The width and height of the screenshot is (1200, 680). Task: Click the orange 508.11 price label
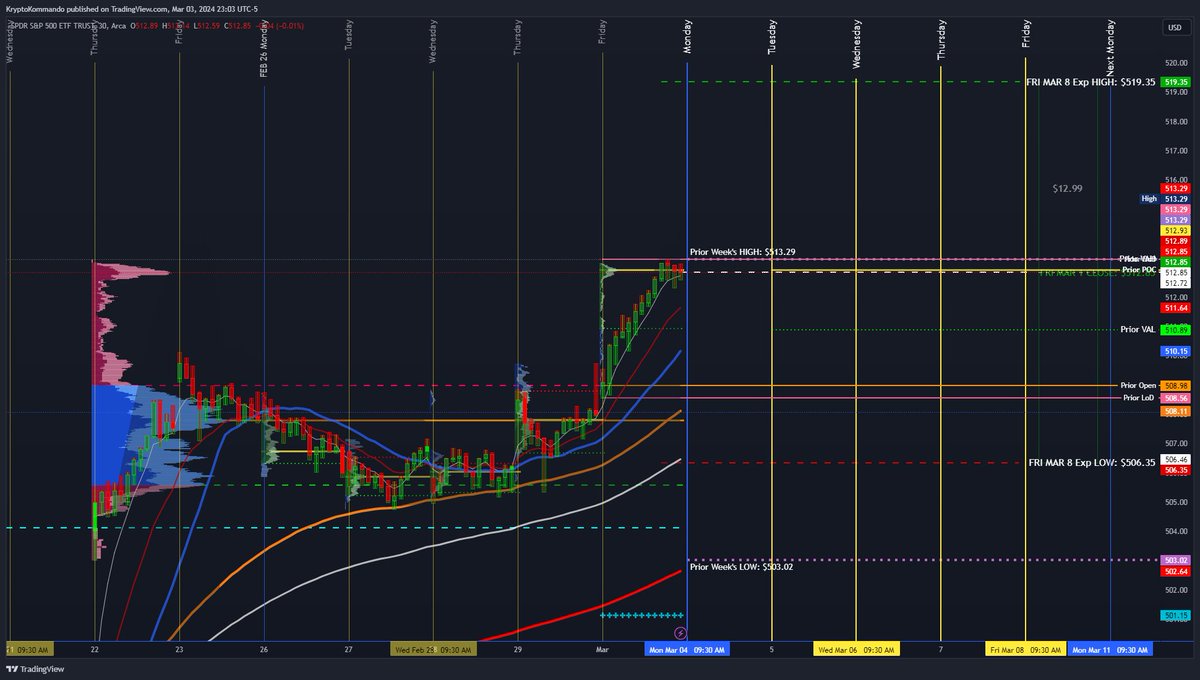pyautogui.click(x=1175, y=410)
